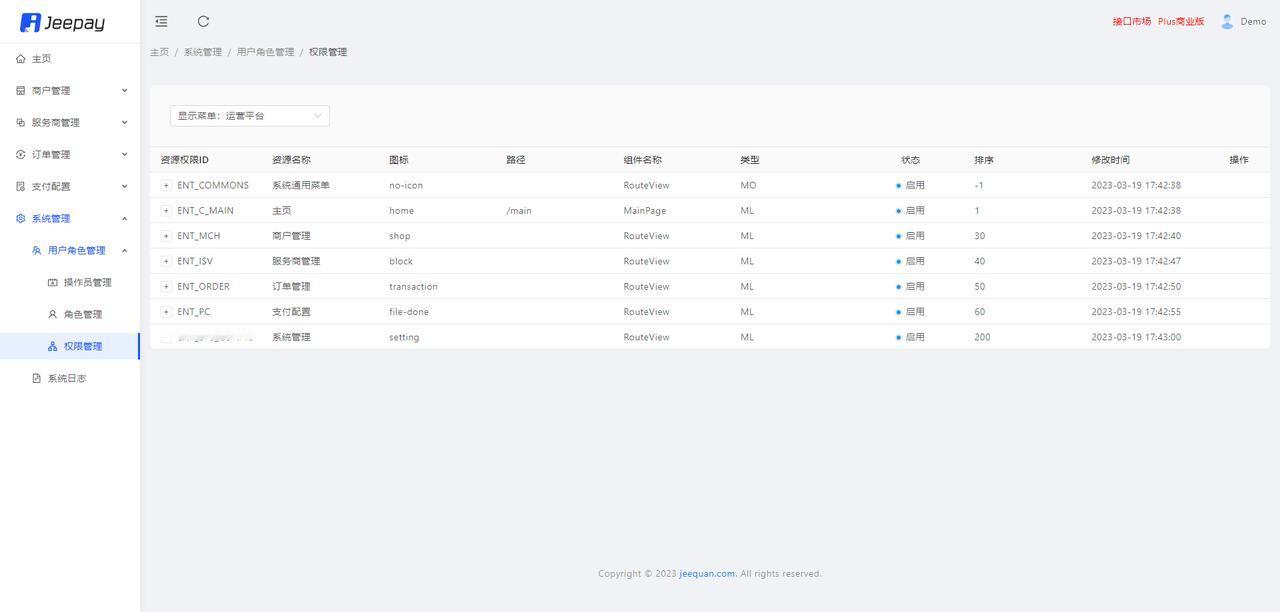Click the Plus商业版 link
This screenshot has height=612, width=1280.
pos(1181,21)
